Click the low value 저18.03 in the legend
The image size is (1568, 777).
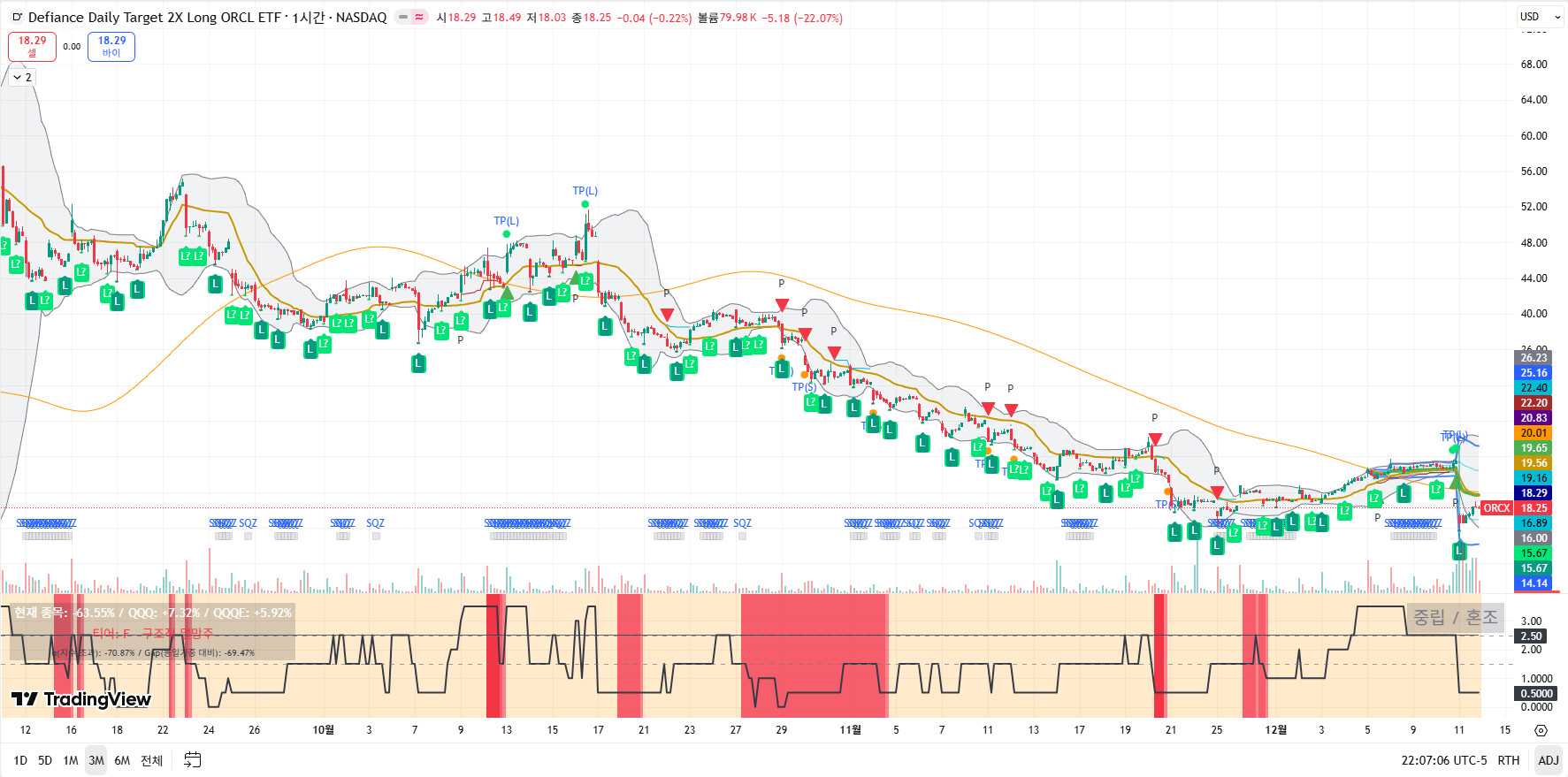547,18
